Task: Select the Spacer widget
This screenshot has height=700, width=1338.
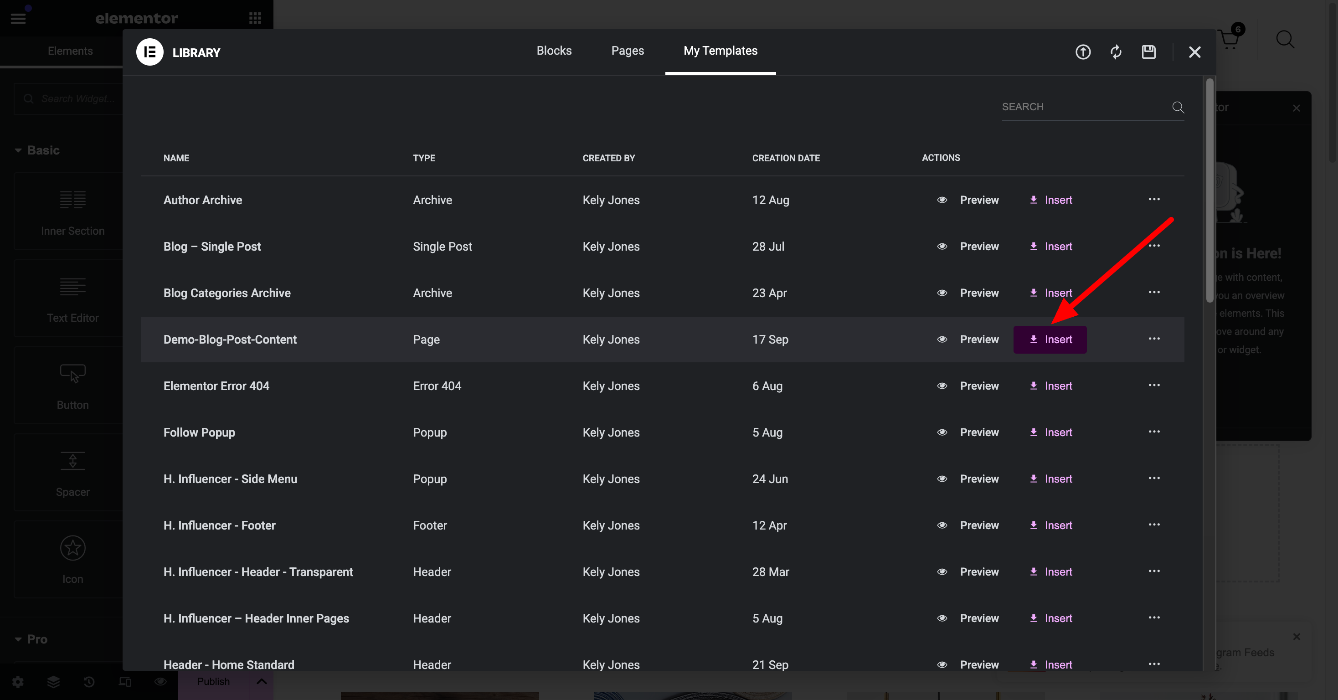Action: pyautogui.click(x=73, y=473)
